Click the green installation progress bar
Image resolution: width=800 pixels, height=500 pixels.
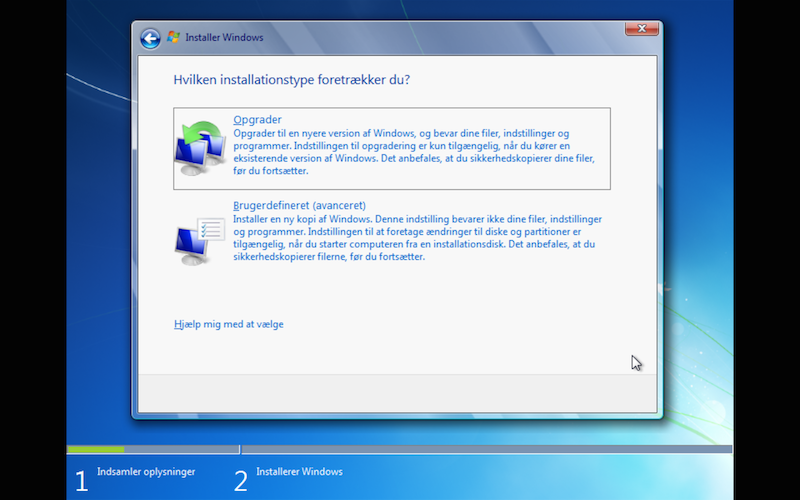pyautogui.click(x=96, y=449)
